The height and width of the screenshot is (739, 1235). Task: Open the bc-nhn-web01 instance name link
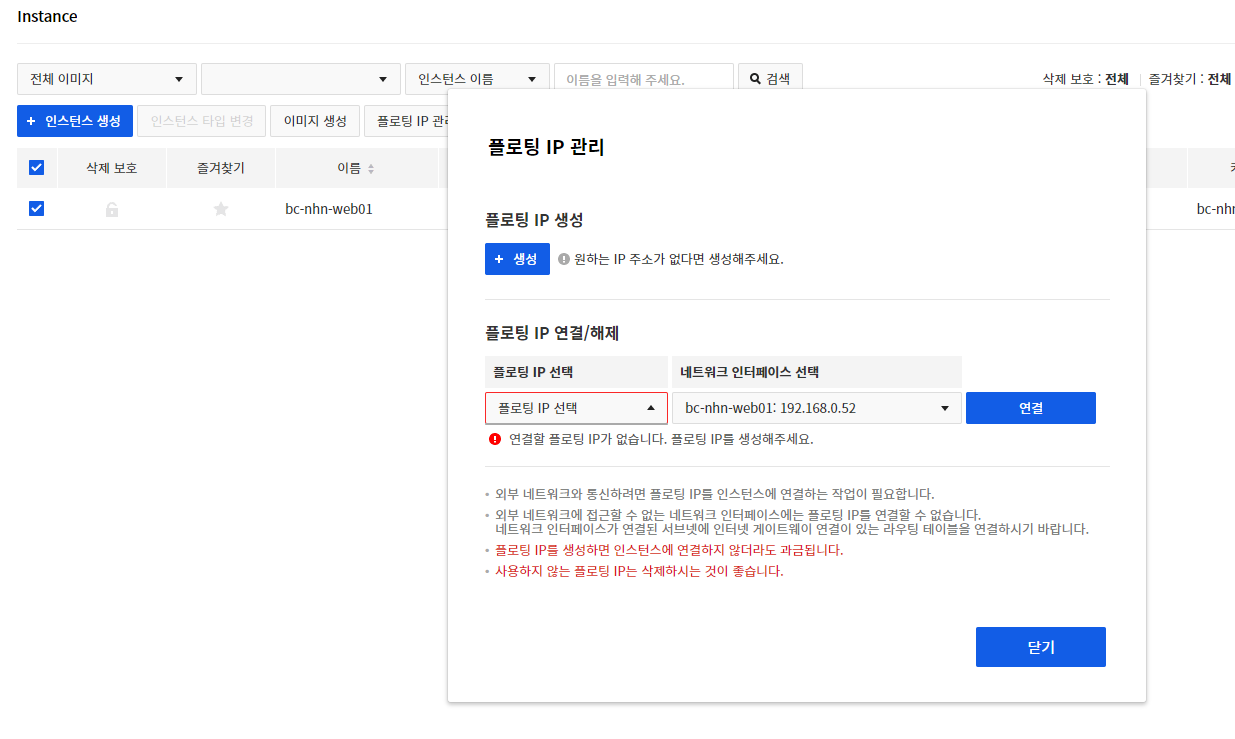(328, 209)
